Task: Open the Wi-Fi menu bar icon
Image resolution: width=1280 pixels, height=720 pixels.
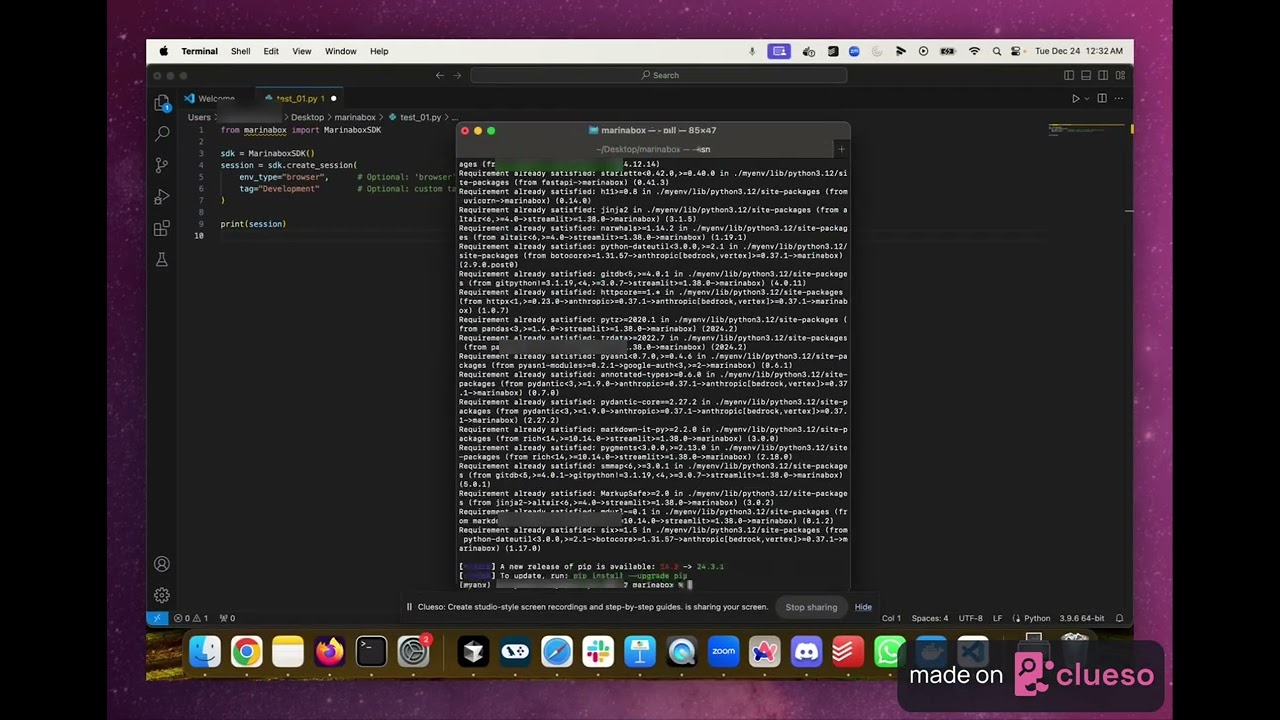Action: pos(974,51)
